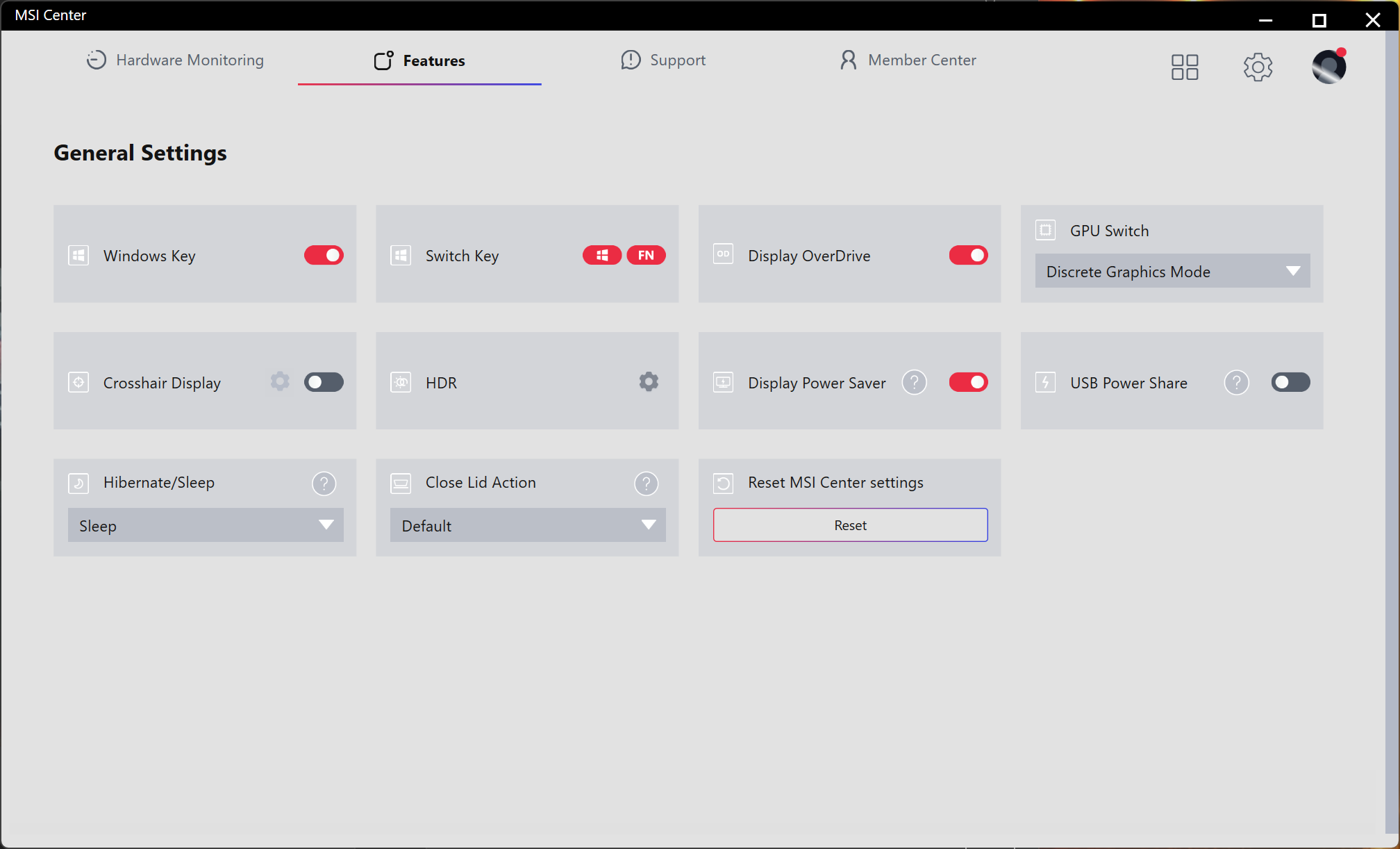Show help for Hibernate/Sleep

[324, 483]
